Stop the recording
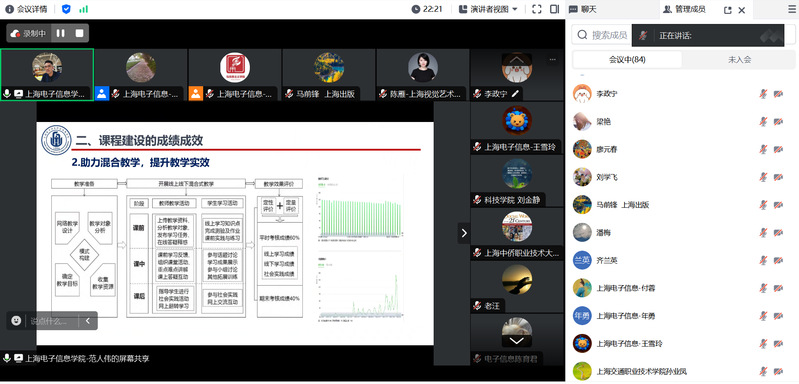799x384 pixels. pyautogui.click(x=79, y=33)
